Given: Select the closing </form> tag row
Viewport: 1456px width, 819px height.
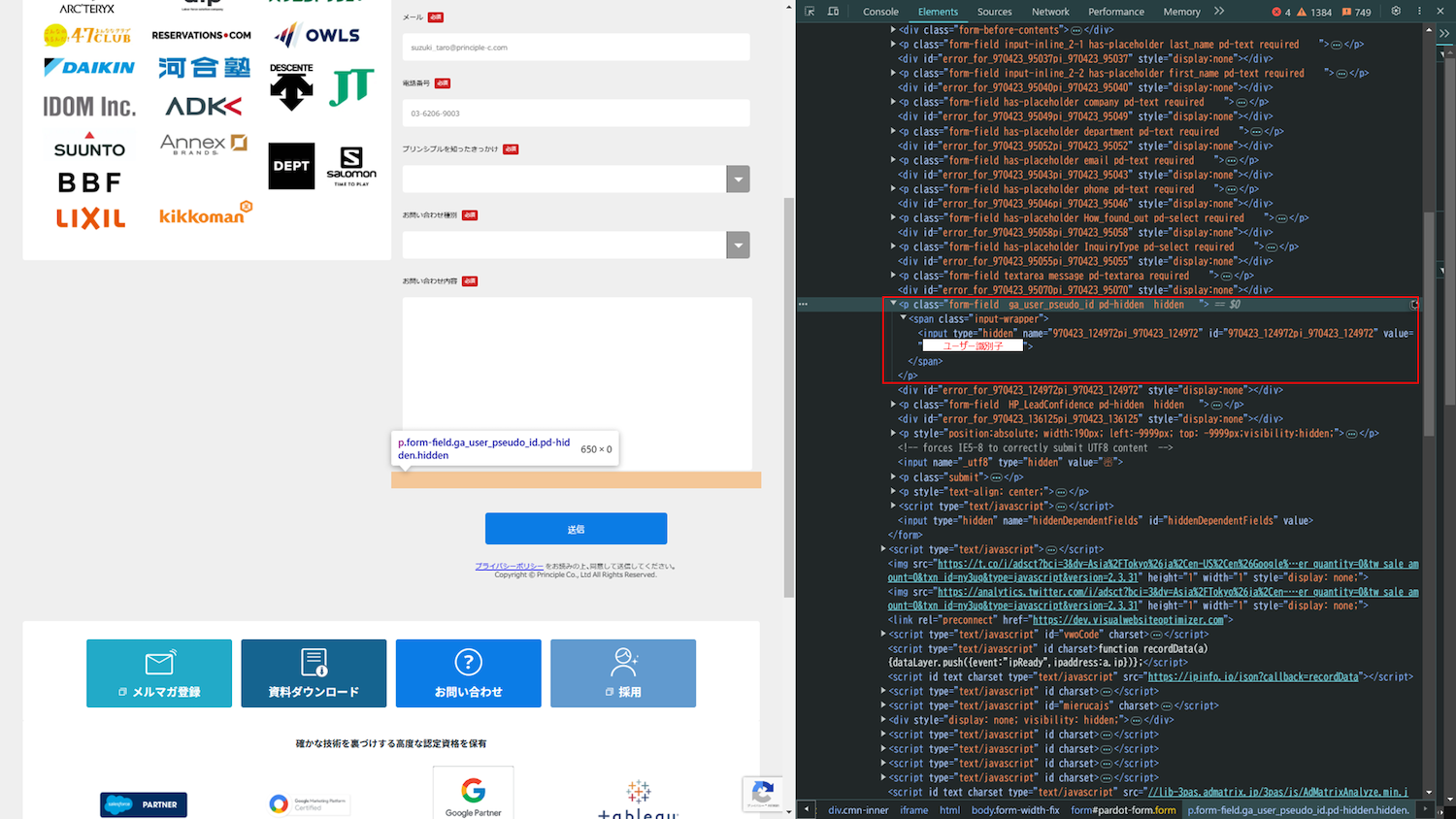Looking at the screenshot, I should click(x=905, y=535).
